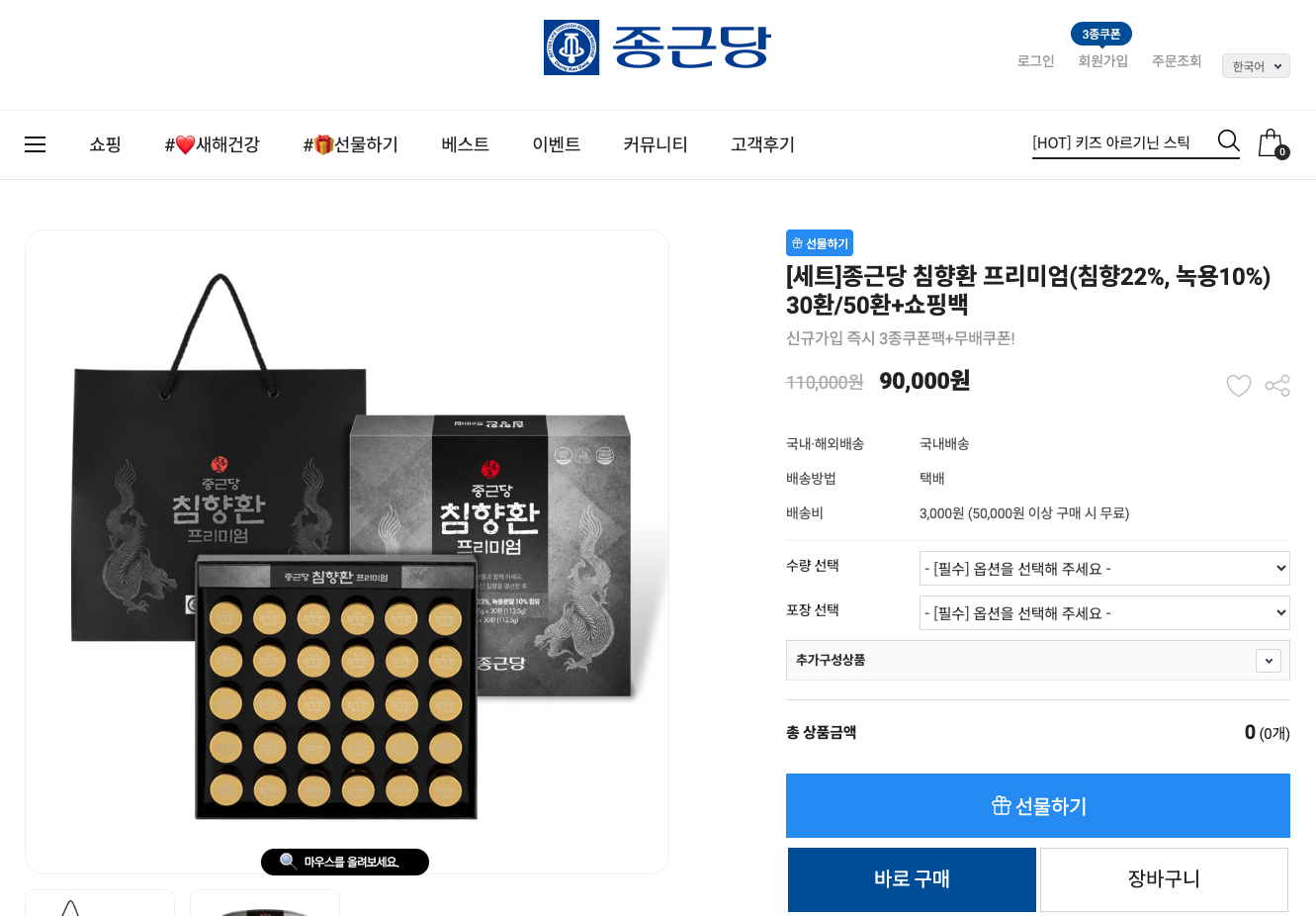Click the 장바구니 button

tap(1164, 879)
